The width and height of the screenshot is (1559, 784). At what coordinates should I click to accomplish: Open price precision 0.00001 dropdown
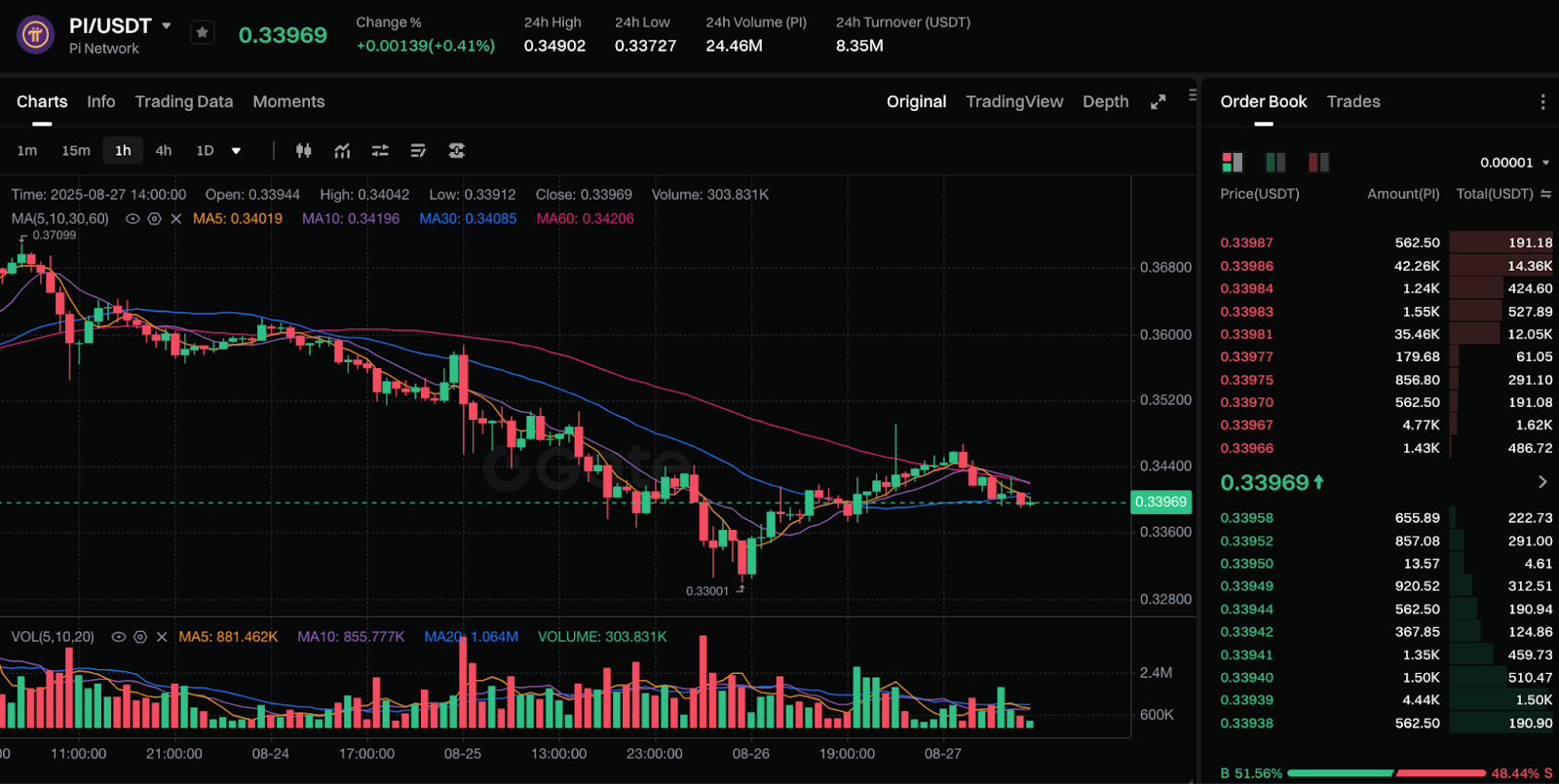tap(1515, 163)
